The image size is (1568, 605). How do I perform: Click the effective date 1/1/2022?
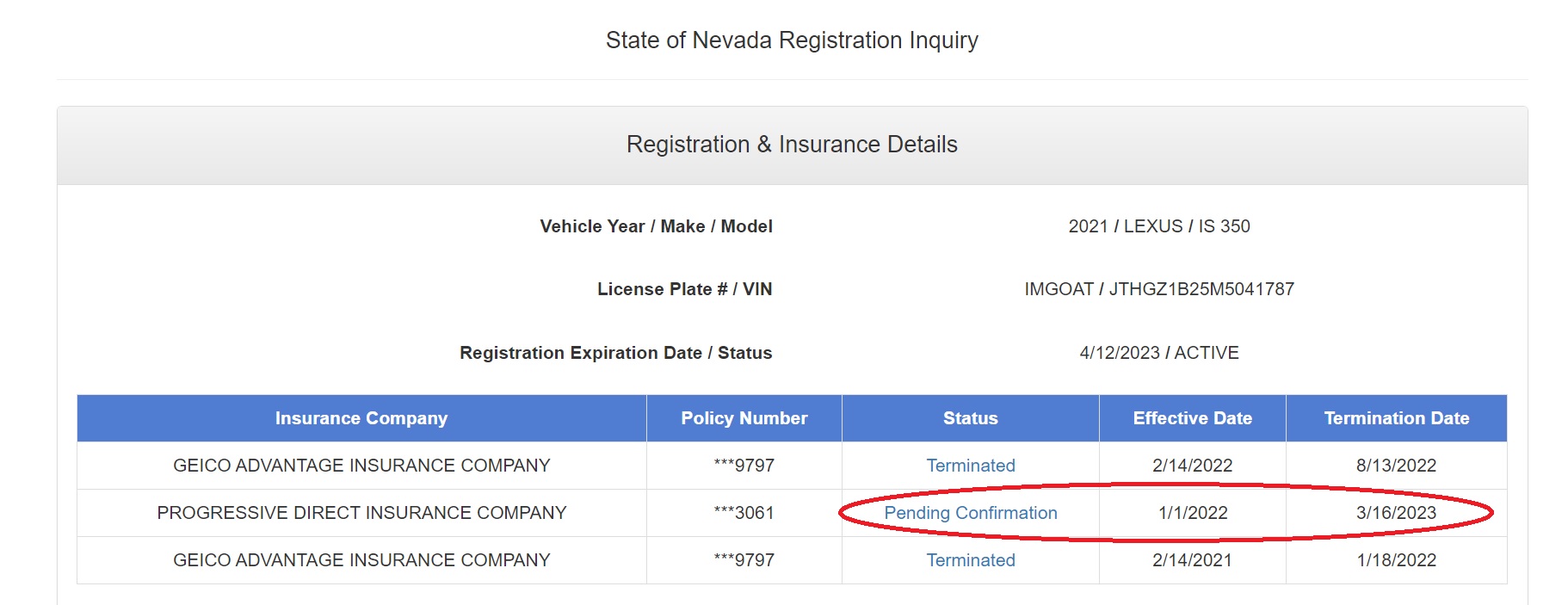pos(1192,513)
